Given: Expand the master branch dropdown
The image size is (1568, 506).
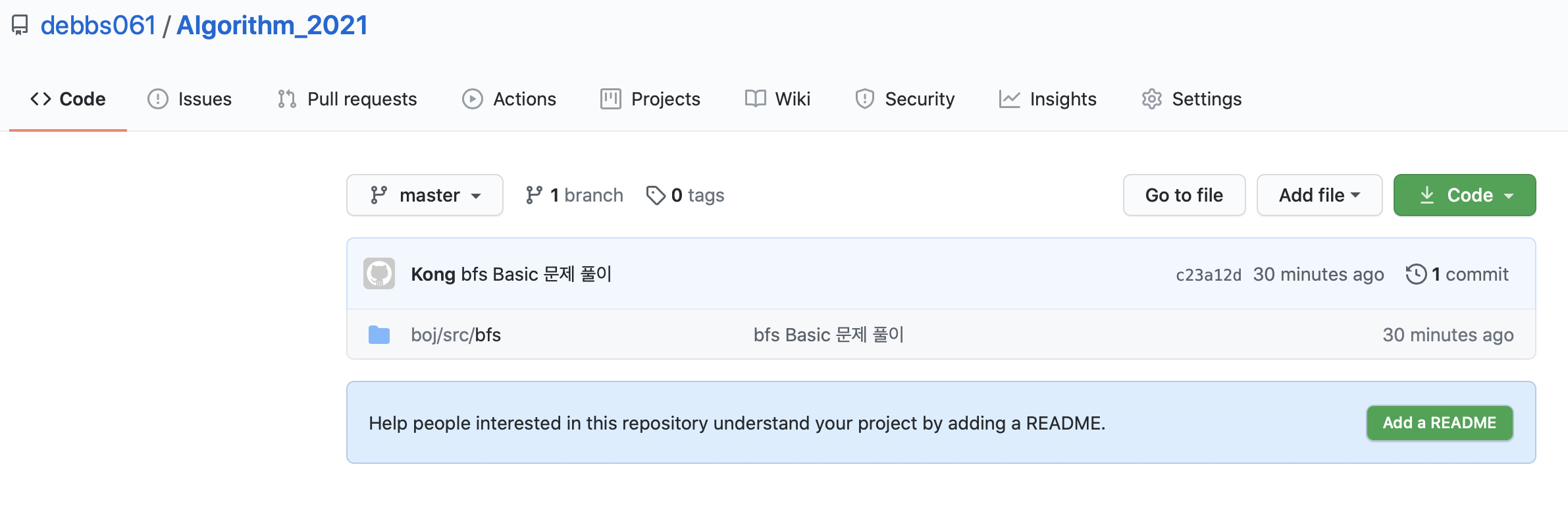Looking at the screenshot, I should pos(425,195).
